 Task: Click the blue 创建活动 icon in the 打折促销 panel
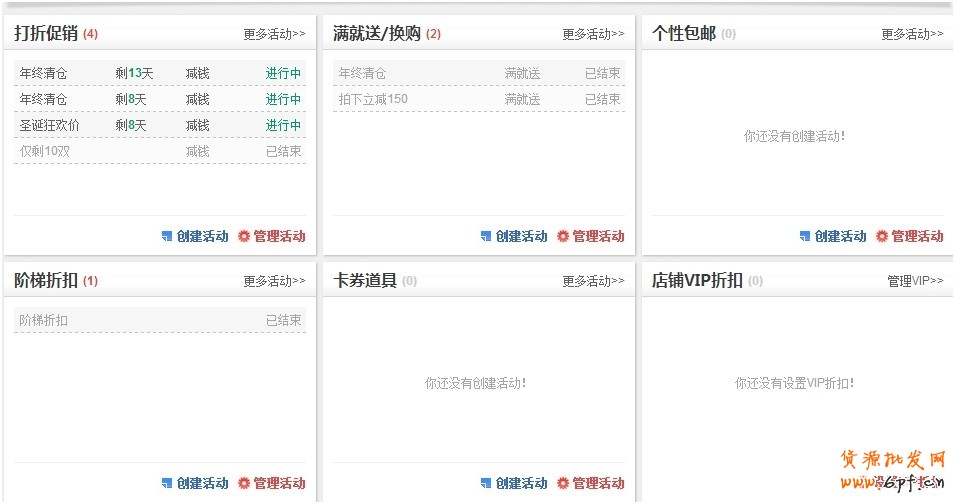167,237
